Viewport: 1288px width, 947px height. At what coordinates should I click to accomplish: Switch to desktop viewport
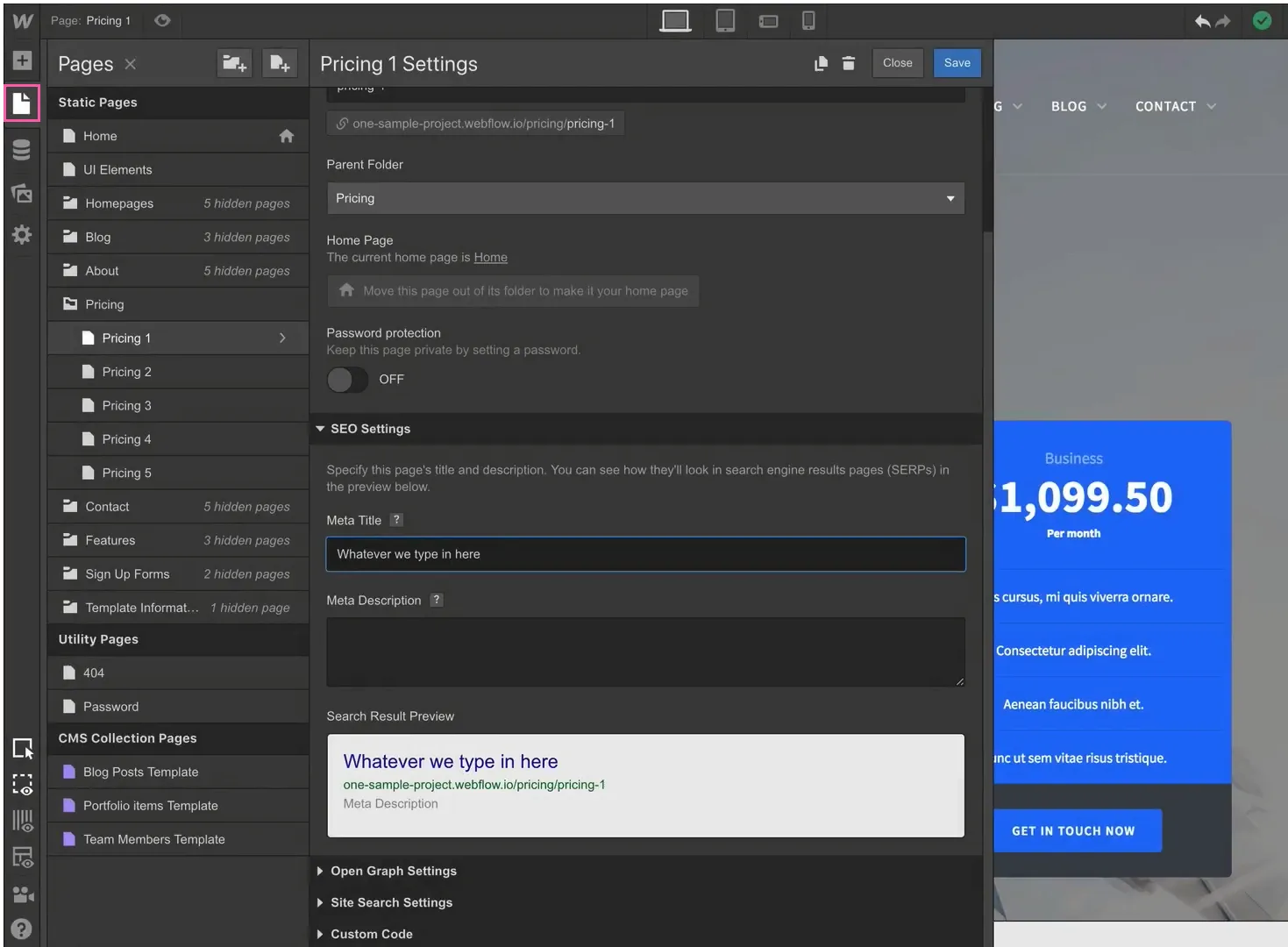click(675, 20)
